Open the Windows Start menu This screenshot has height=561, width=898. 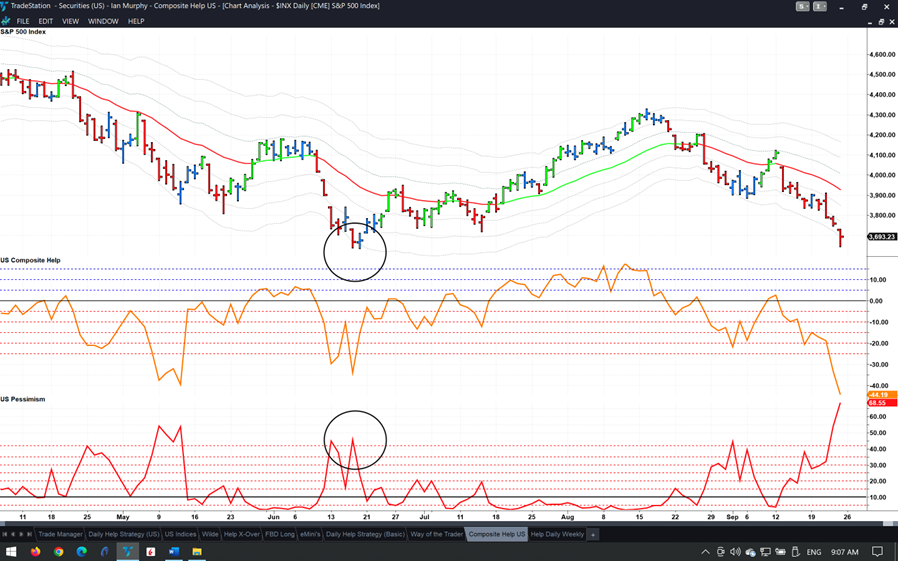(12, 552)
